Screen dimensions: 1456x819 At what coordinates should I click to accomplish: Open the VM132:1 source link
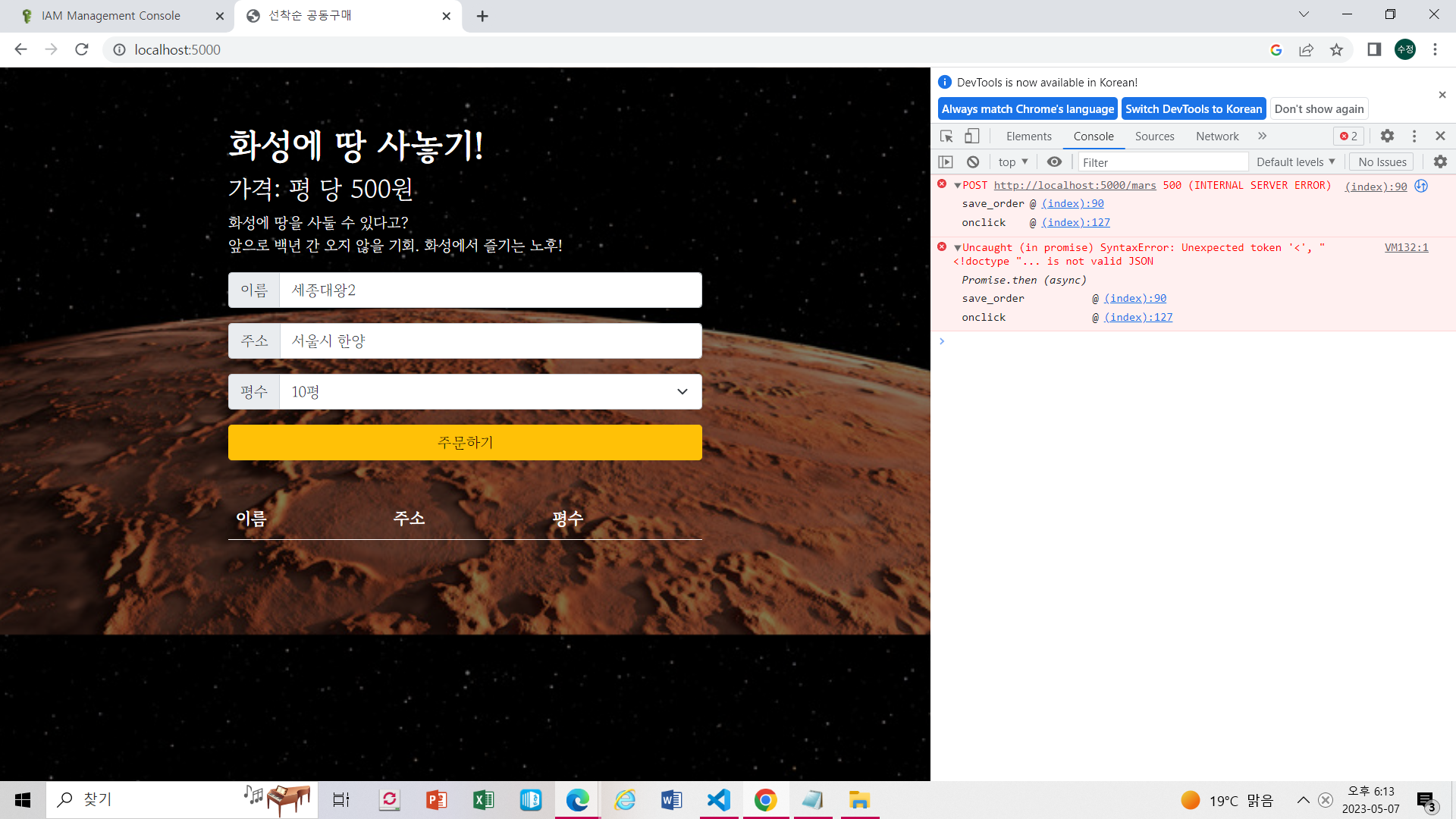(1406, 248)
